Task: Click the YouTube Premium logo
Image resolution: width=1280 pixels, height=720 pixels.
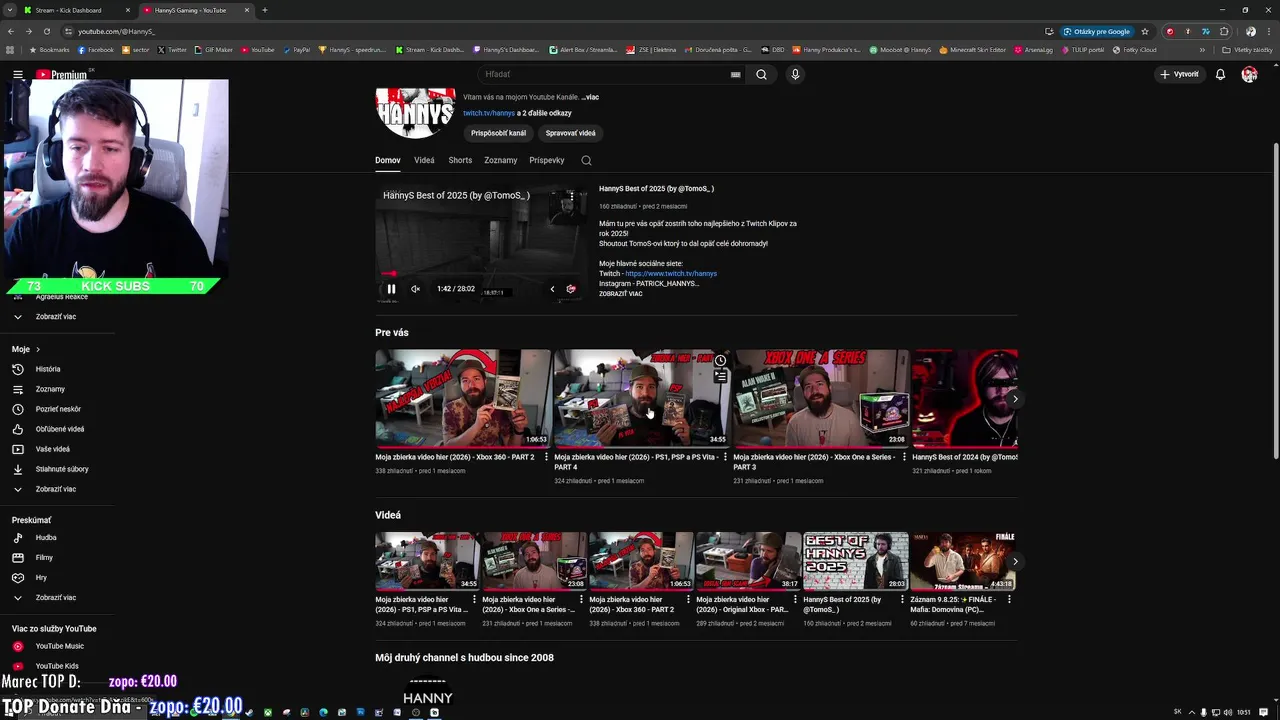Action: tap(62, 75)
